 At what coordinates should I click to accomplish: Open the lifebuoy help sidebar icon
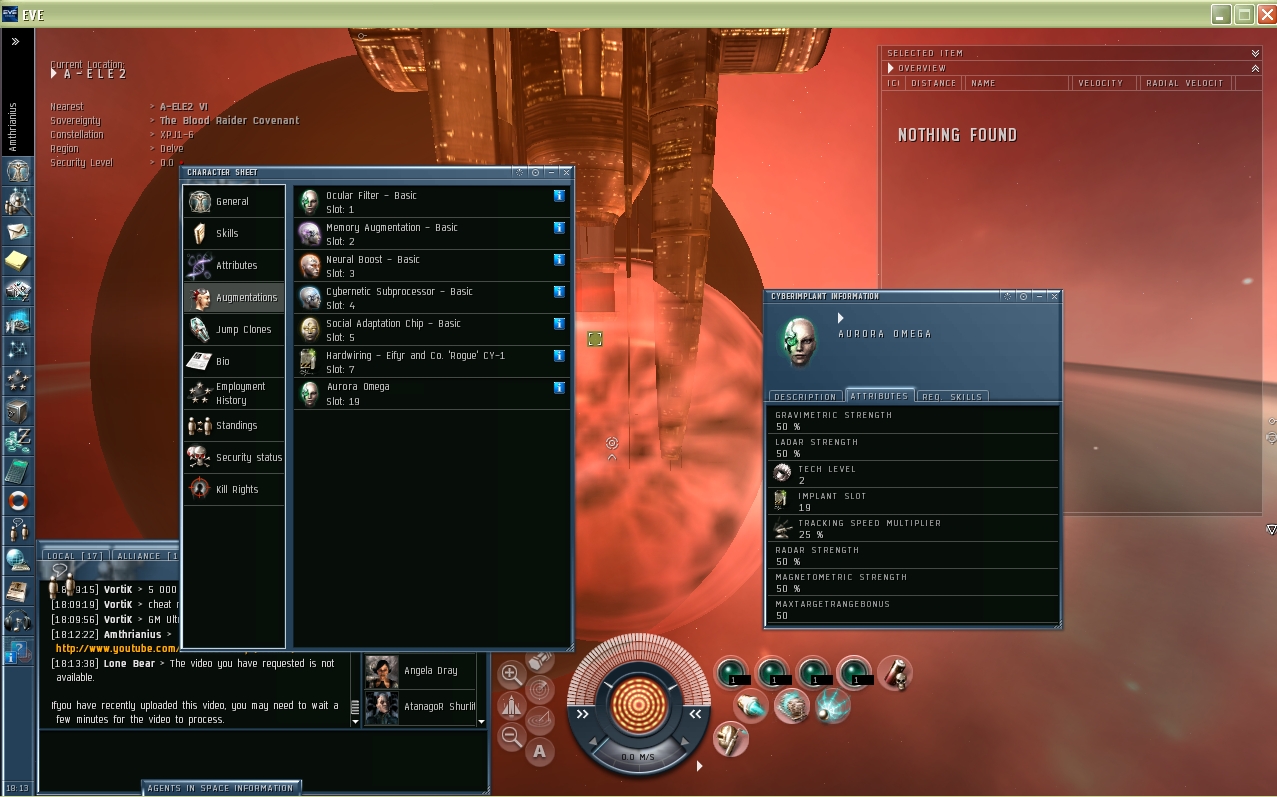(18, 501)
